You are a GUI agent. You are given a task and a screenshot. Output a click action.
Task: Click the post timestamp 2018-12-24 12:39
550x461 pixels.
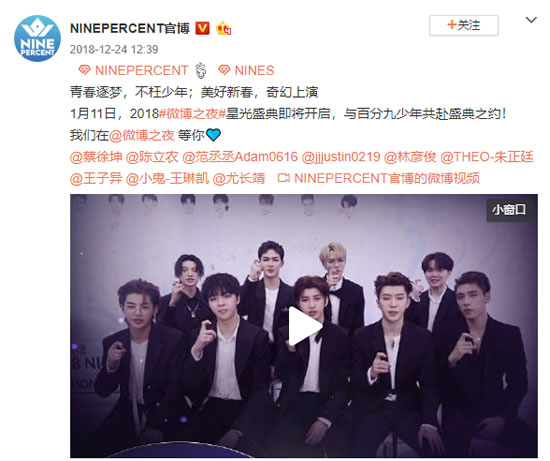[114, 49]
